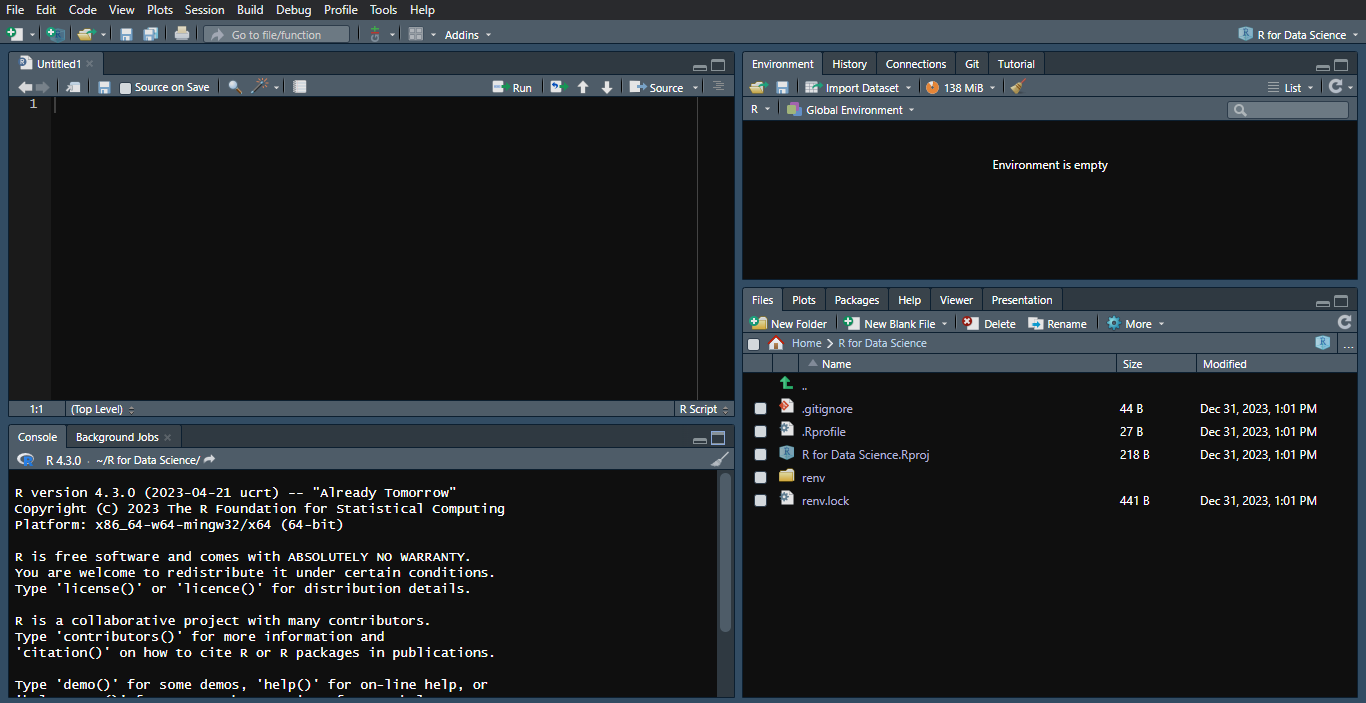1366x703 pixels.
Task: Click the Compile Report notebook icon
Action: (x=300, y=87)
